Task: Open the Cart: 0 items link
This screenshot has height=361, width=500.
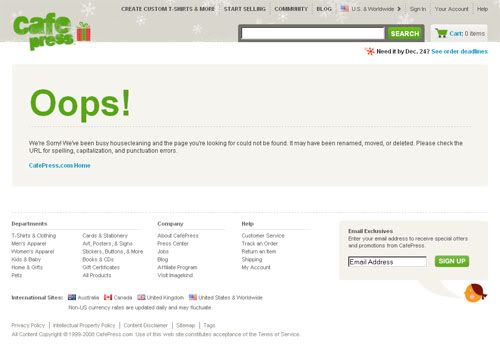Action: pos(467,33)
